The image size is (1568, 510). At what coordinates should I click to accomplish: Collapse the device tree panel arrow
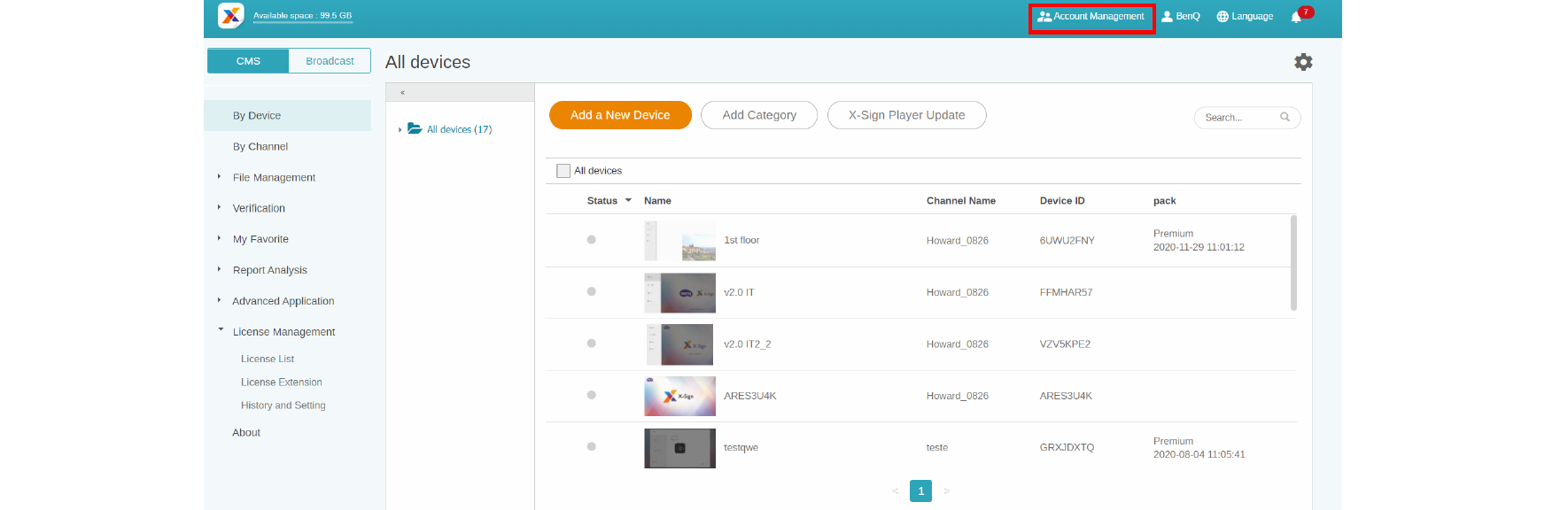click(402, 93)
